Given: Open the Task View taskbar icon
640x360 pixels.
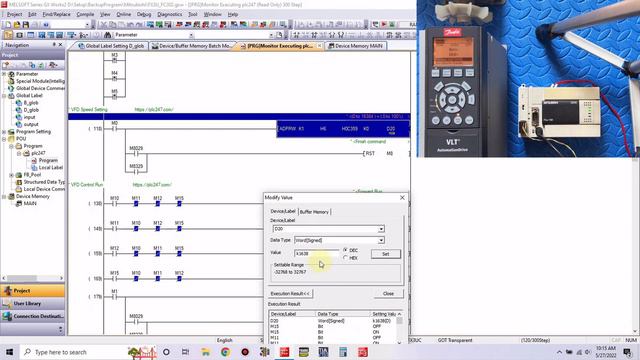Looking at the screenshot, I should [185, 352].
